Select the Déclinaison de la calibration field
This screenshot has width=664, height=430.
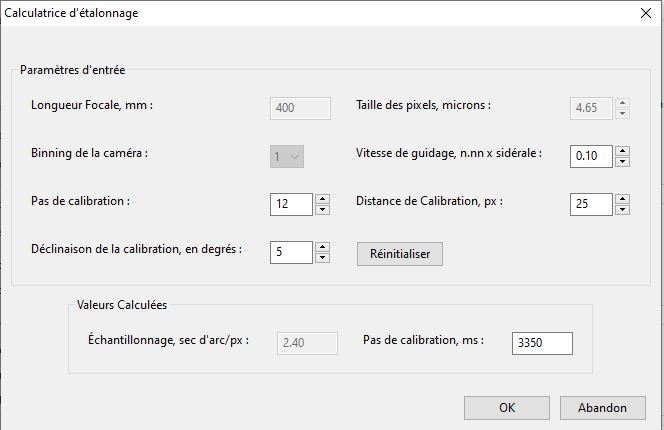291,252
